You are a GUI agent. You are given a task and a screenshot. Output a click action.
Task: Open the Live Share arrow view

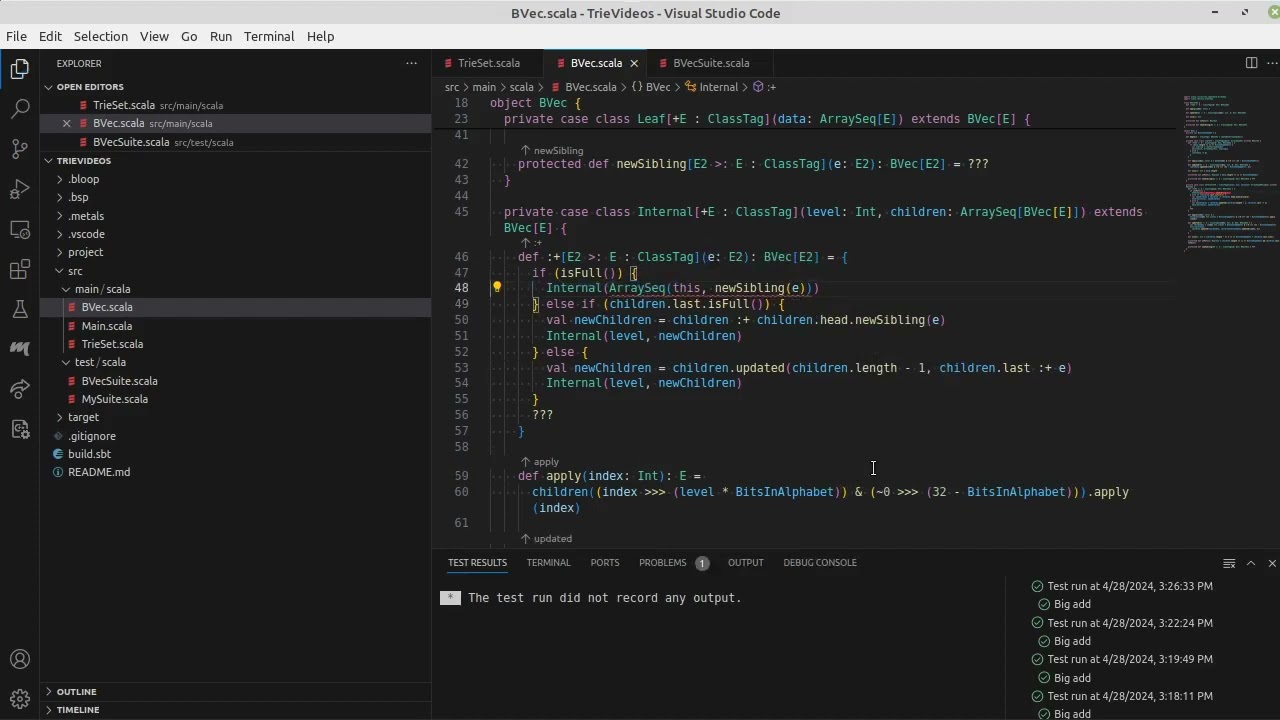tap(20, 389)
